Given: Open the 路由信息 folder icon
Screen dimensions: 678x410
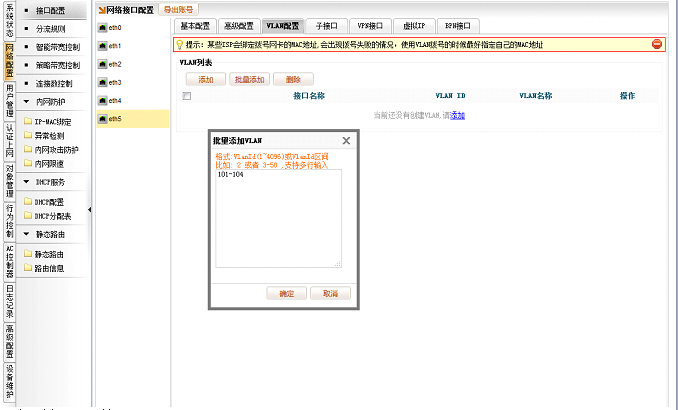Looking at the screenshot, I should click(27, 268).
